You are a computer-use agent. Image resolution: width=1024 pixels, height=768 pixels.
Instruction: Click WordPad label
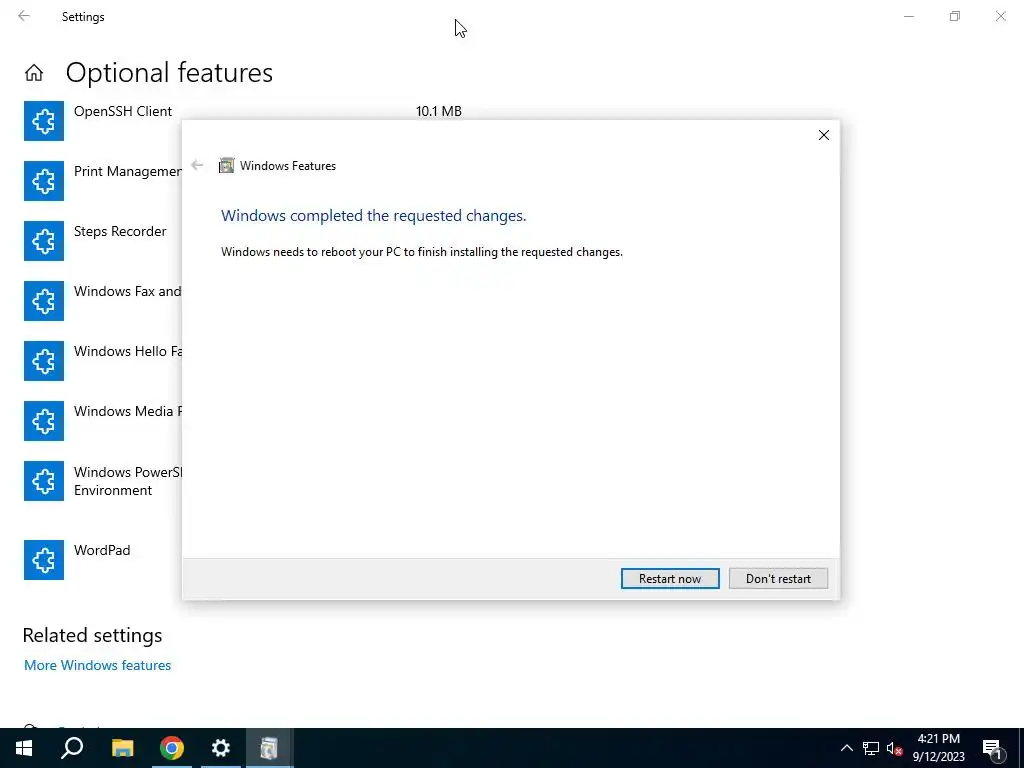click(x=102, y=550)
